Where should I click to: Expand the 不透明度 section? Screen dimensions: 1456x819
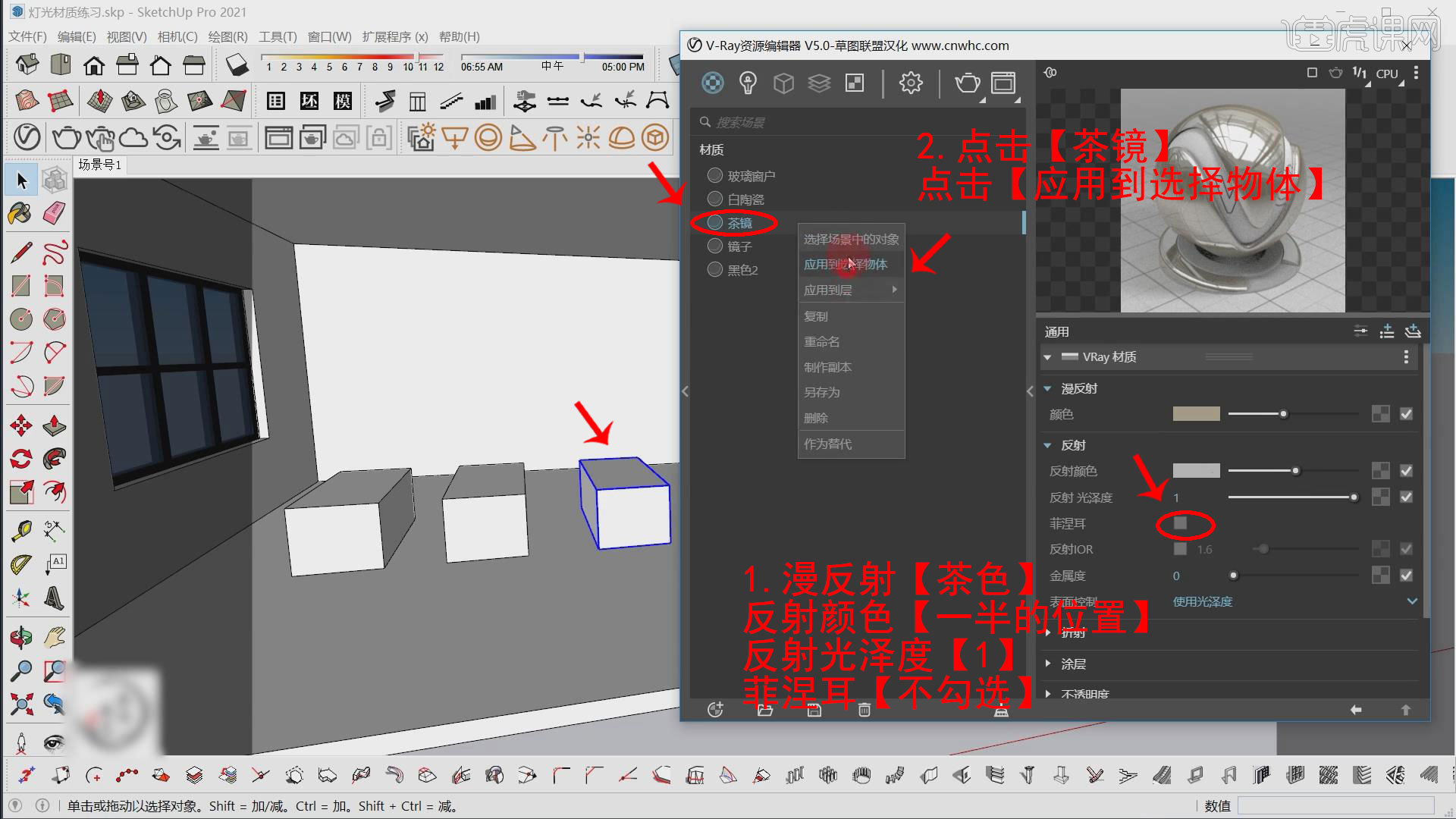[1048, 694]
